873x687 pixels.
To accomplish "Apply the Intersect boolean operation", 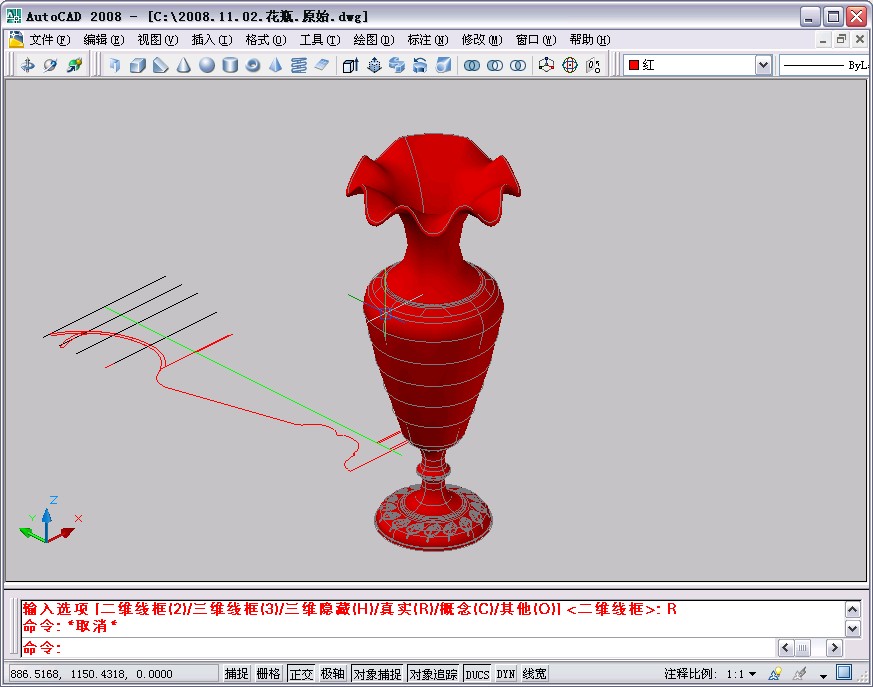I will pyautogui.click(x=518, y=65).
